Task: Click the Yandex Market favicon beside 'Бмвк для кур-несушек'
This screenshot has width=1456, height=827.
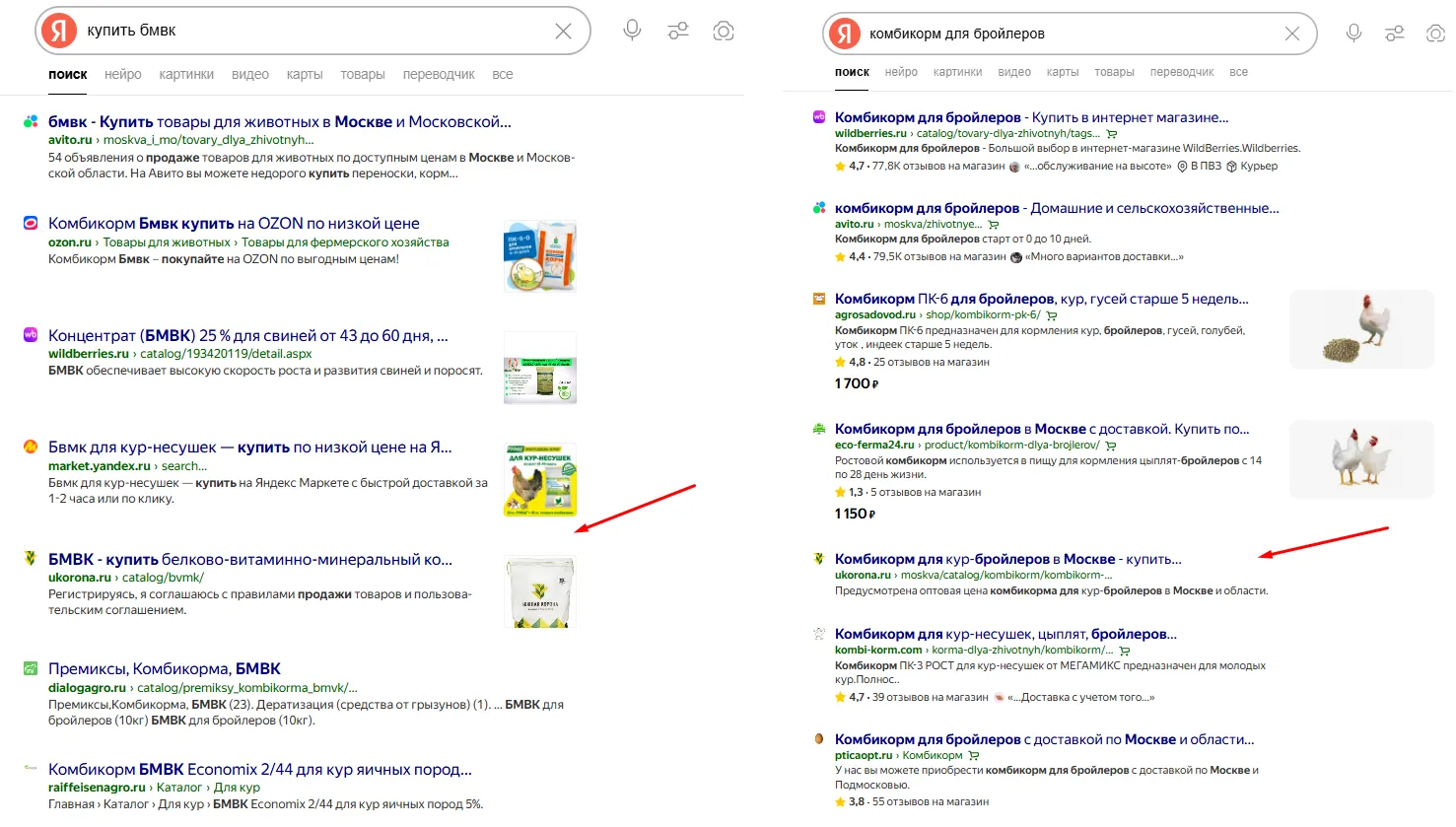Action: (x=31, y=447)
